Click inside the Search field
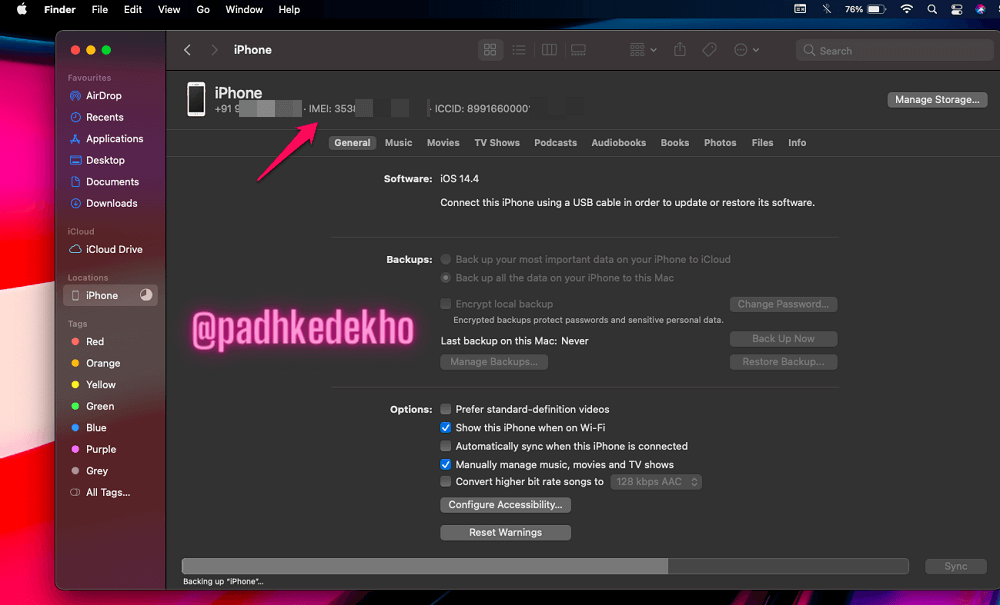This screenshot has height=605, width=1000. point(894,50)
